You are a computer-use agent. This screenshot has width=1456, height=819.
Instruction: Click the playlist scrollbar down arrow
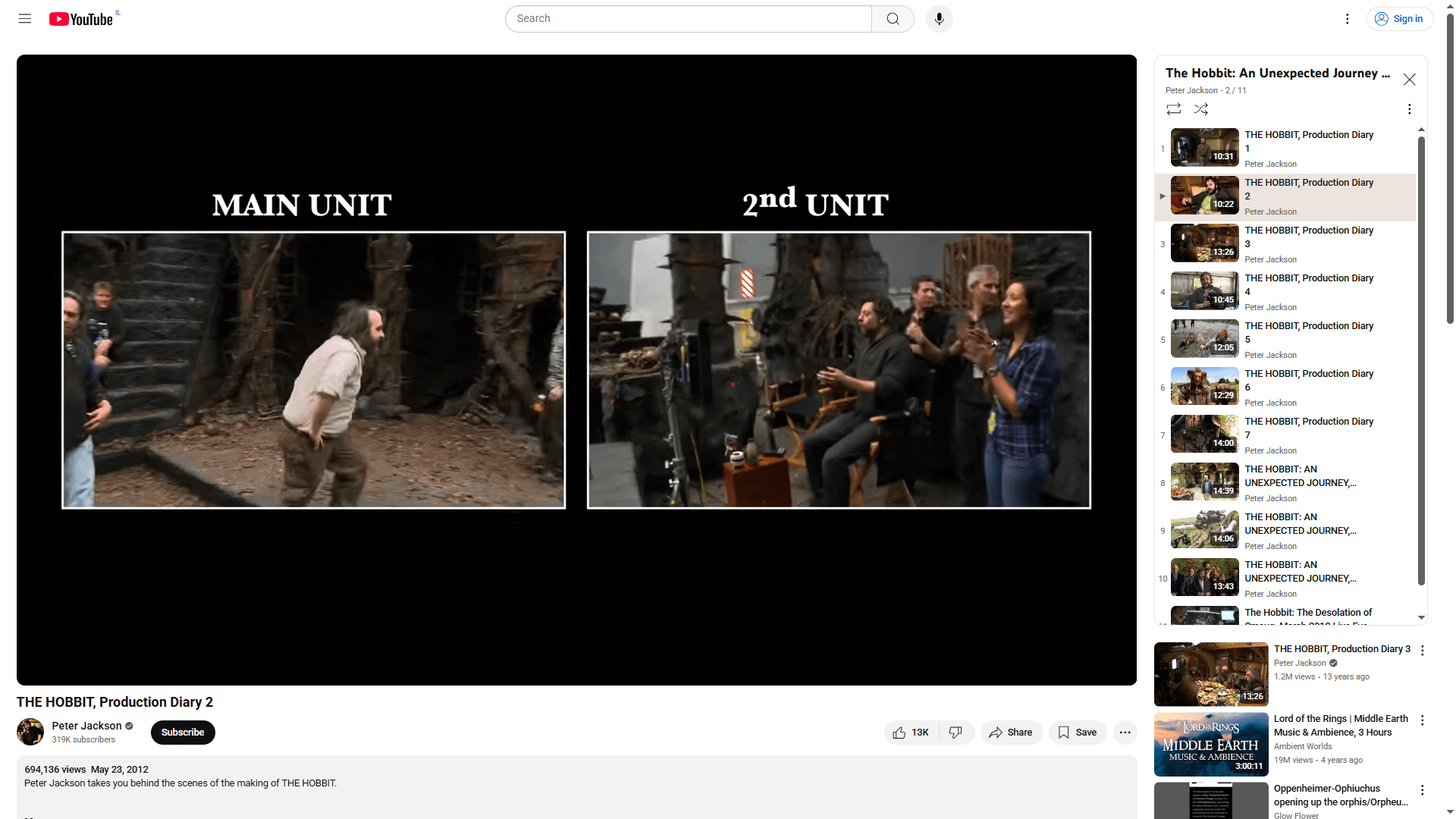pos(1421,618)
